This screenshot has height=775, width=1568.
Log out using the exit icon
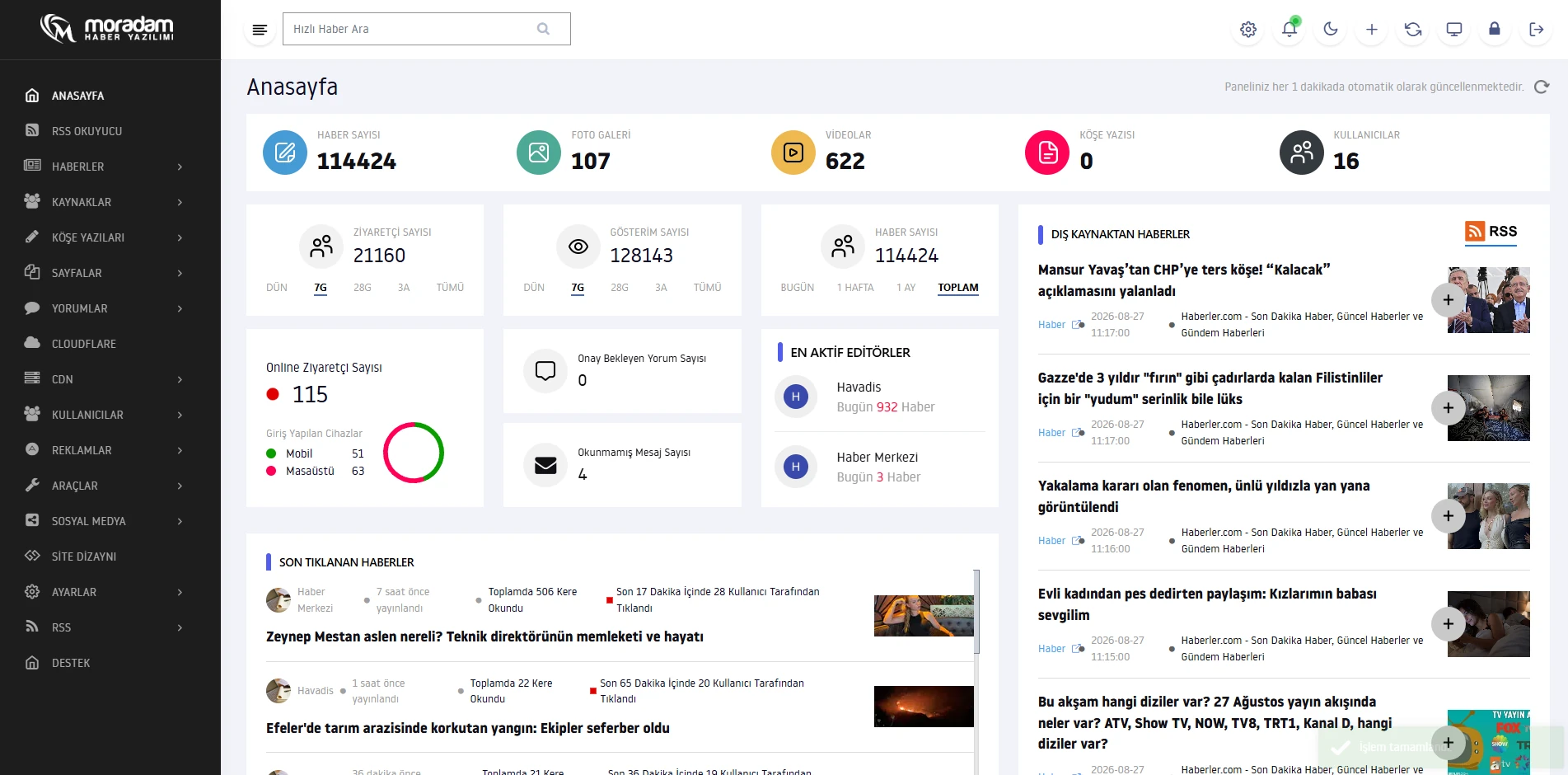[x=1536, y=30]
